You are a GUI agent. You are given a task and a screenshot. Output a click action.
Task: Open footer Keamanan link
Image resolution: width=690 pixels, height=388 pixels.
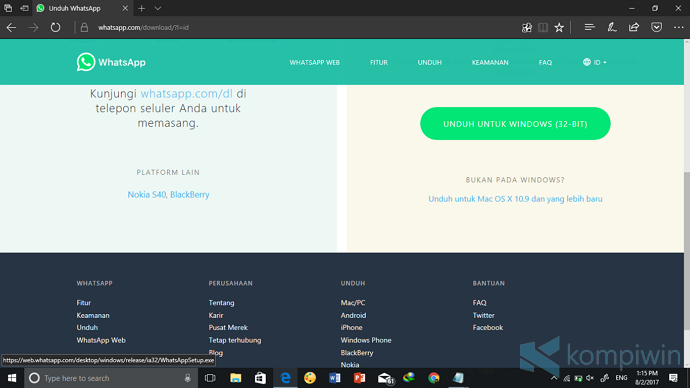pos(93,315)
